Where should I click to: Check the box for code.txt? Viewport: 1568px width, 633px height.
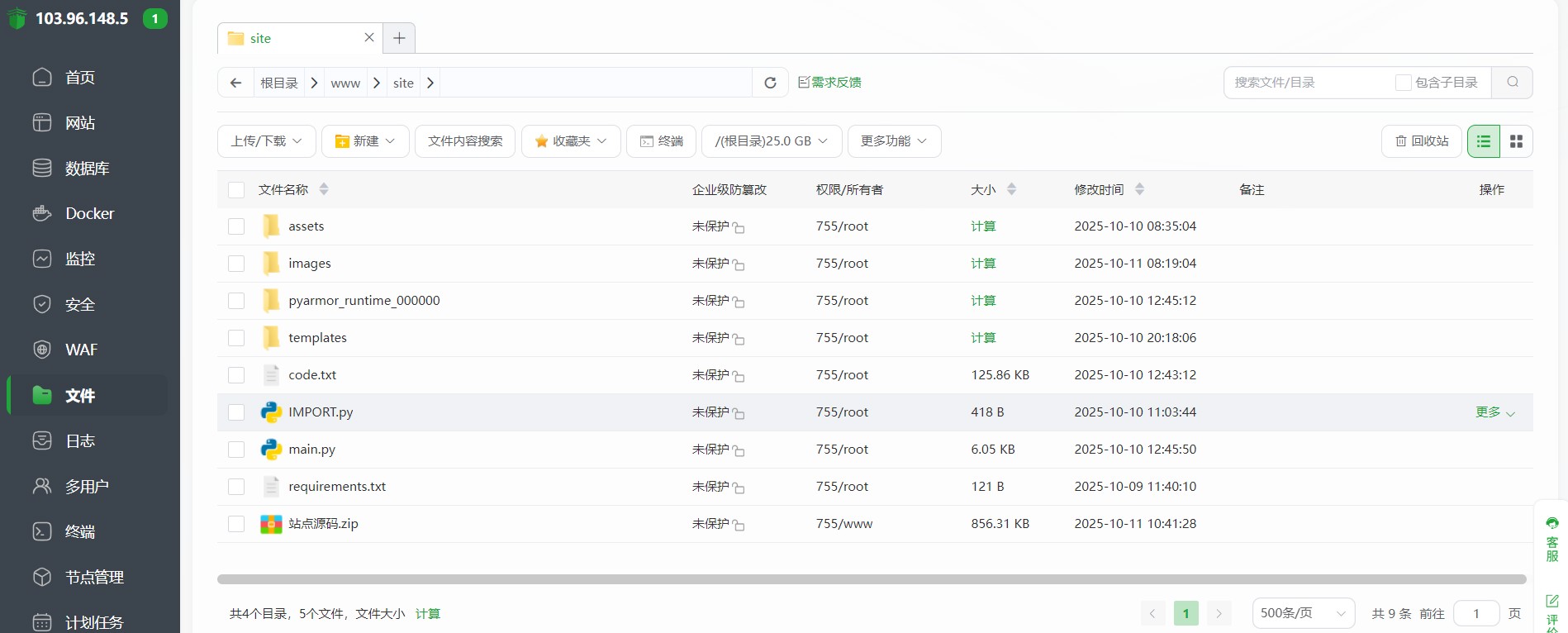236,375
